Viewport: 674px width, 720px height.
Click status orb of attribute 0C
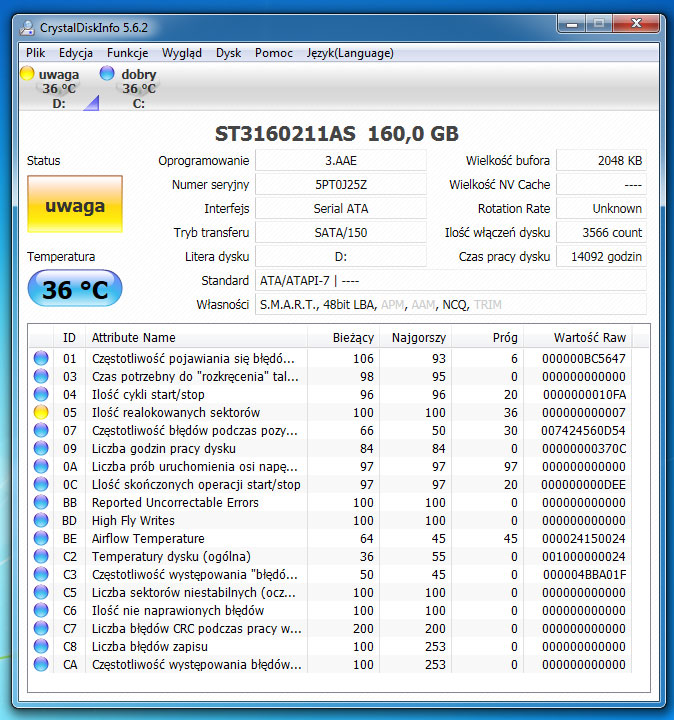coord(41,484)
